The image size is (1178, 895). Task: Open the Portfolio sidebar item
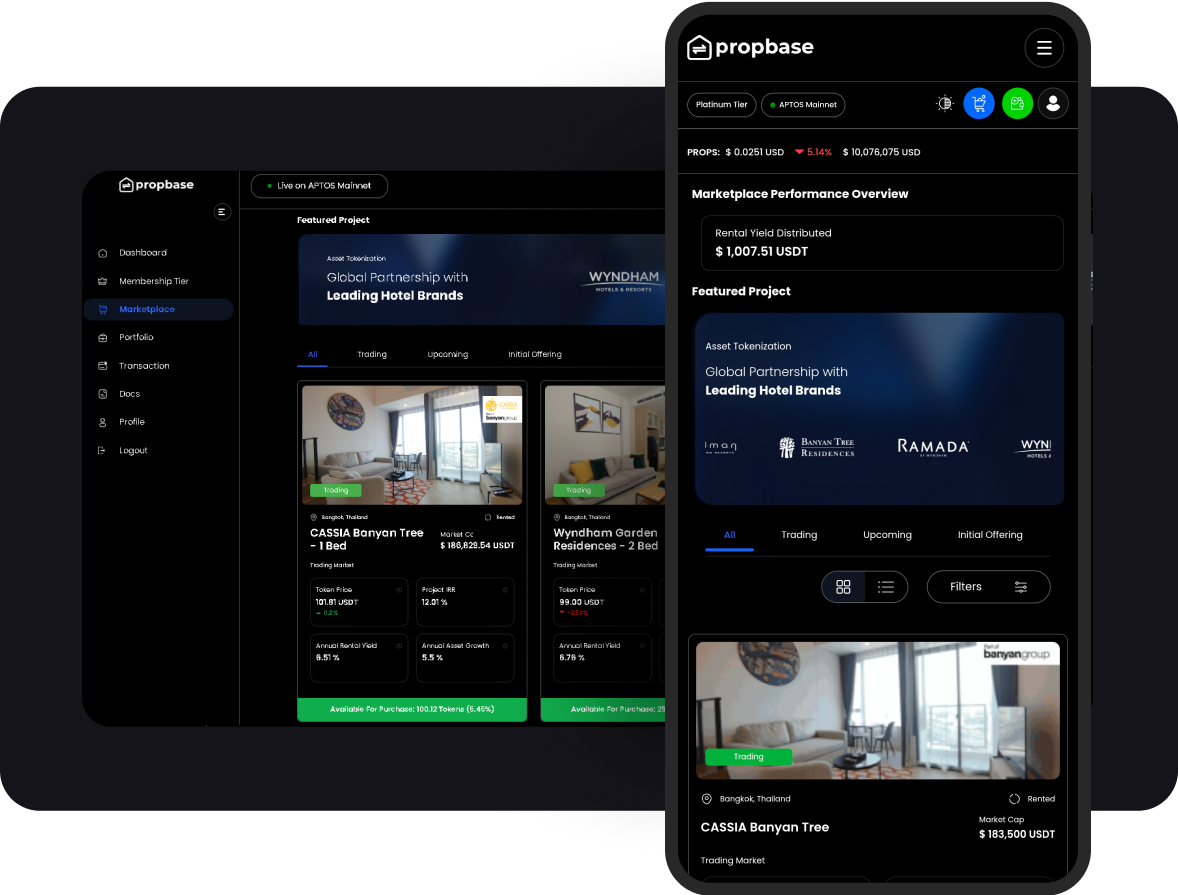pos(136,338)
